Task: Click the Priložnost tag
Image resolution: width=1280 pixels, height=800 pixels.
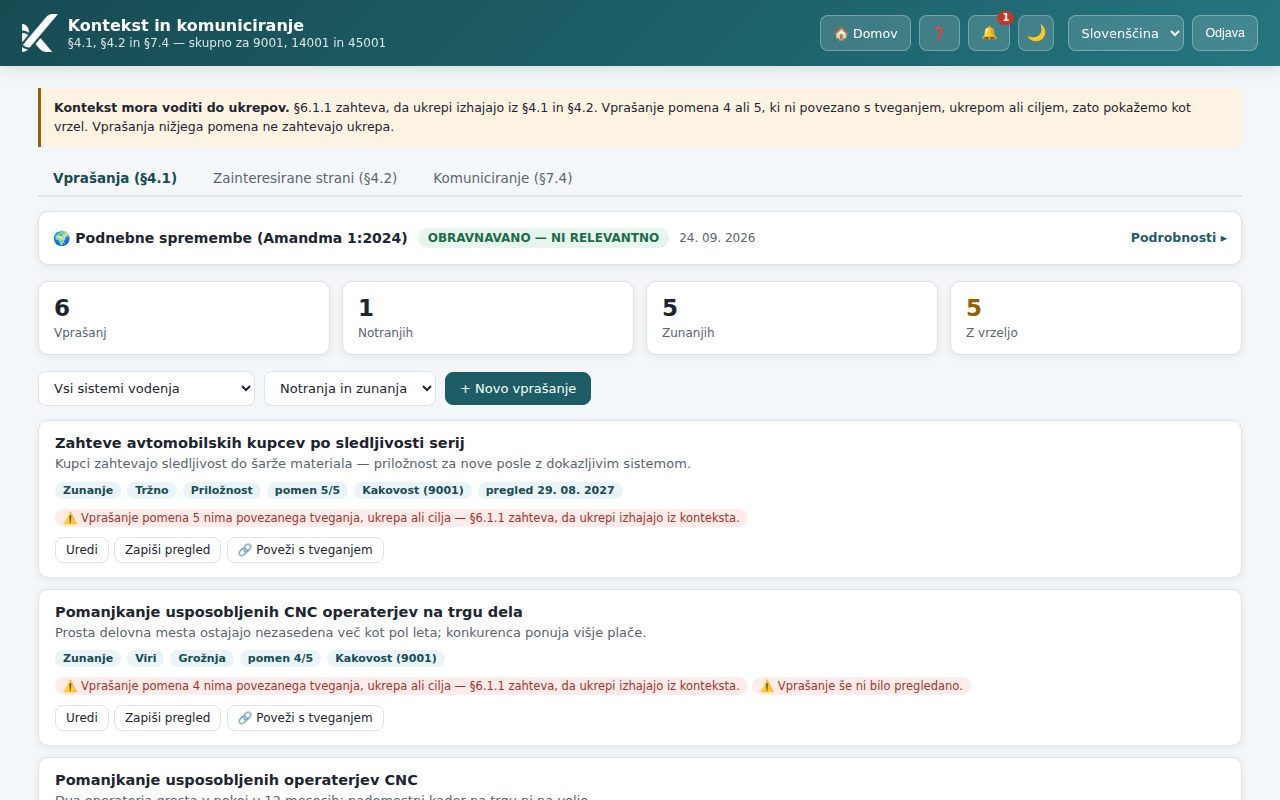Action: (222, 491)
